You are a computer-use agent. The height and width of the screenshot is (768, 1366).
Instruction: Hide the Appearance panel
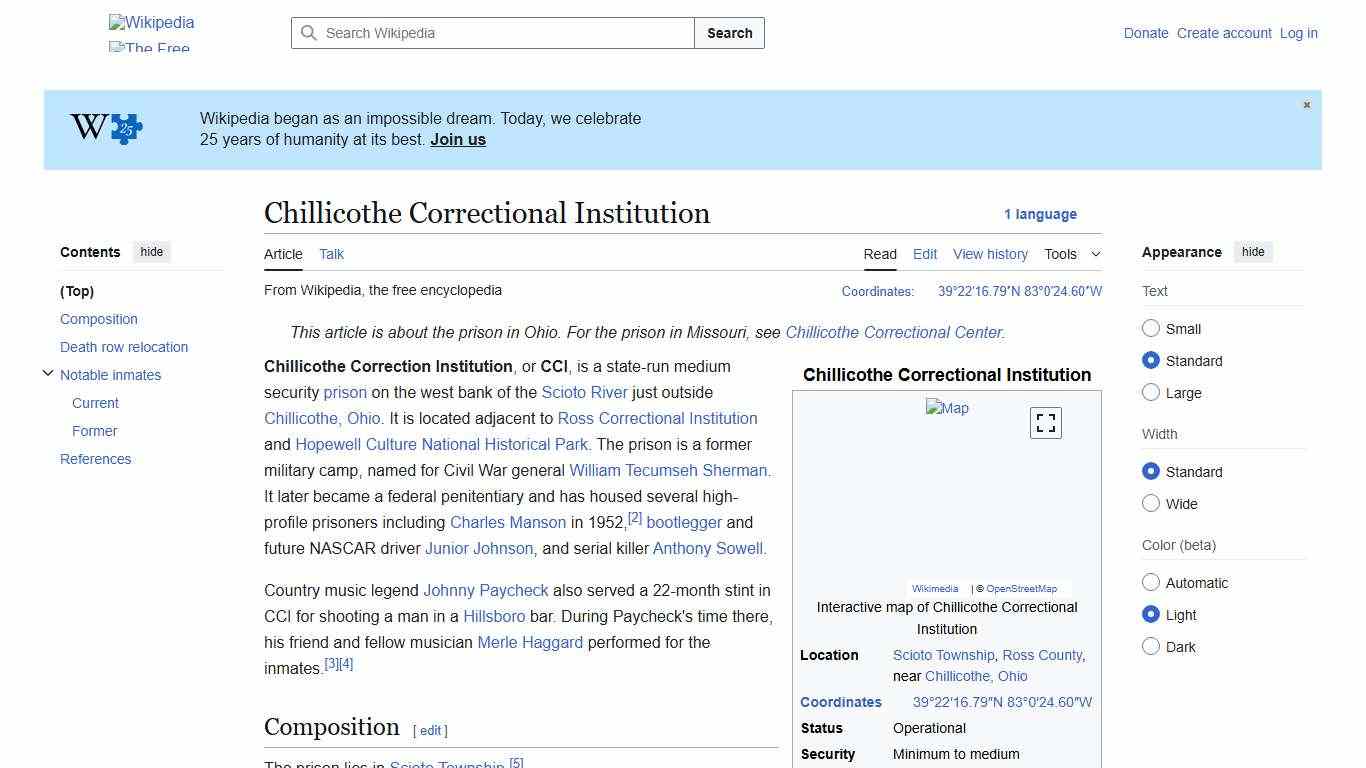[x=1253, y=251]
